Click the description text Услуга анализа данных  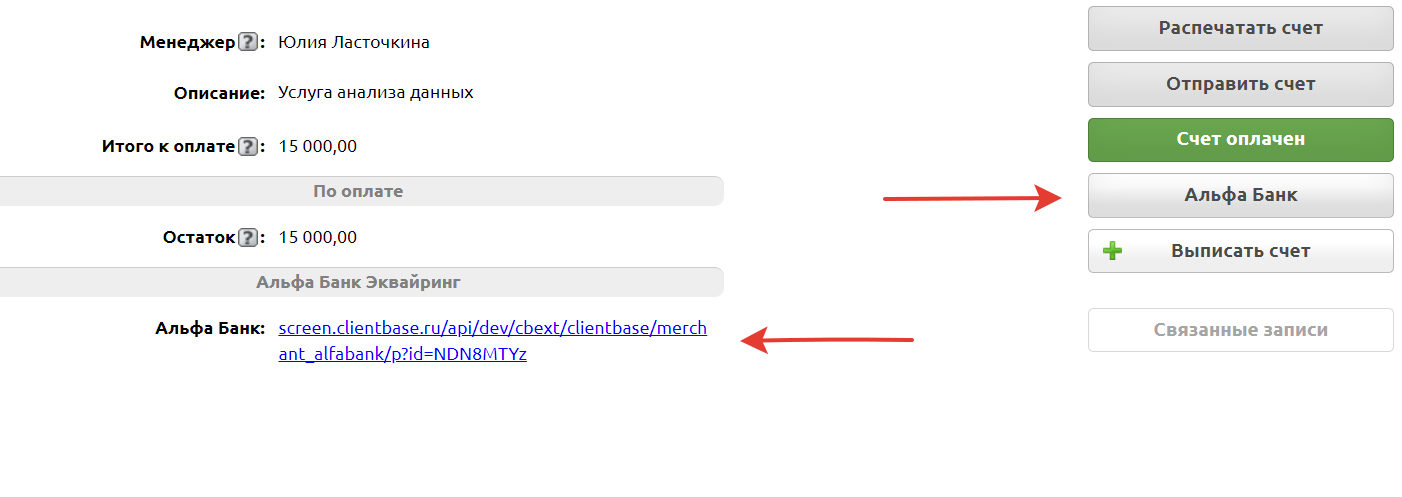coord(376,93)
